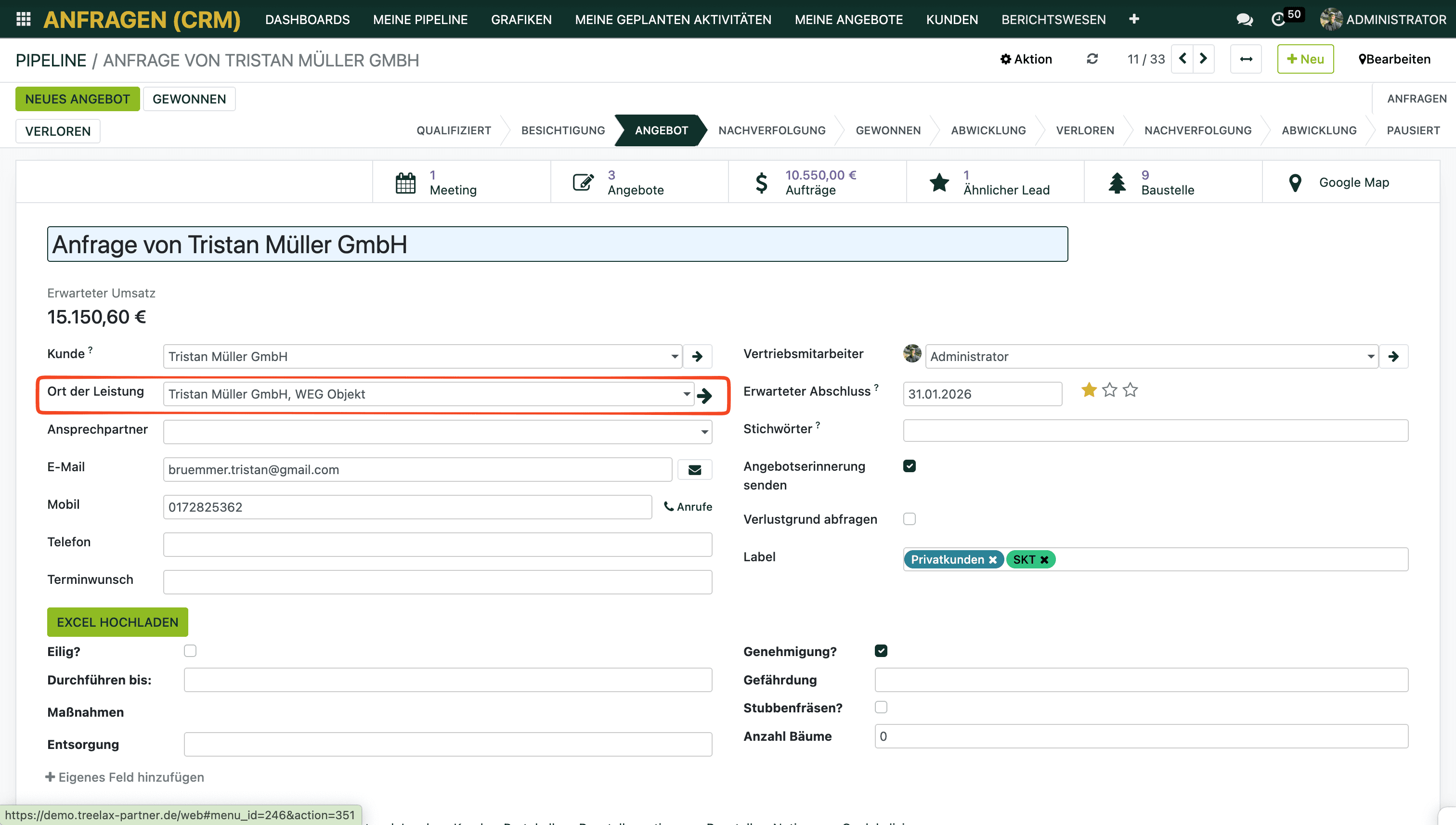
Task: Open the Kunde external link arrow
Action: [697, 356]
